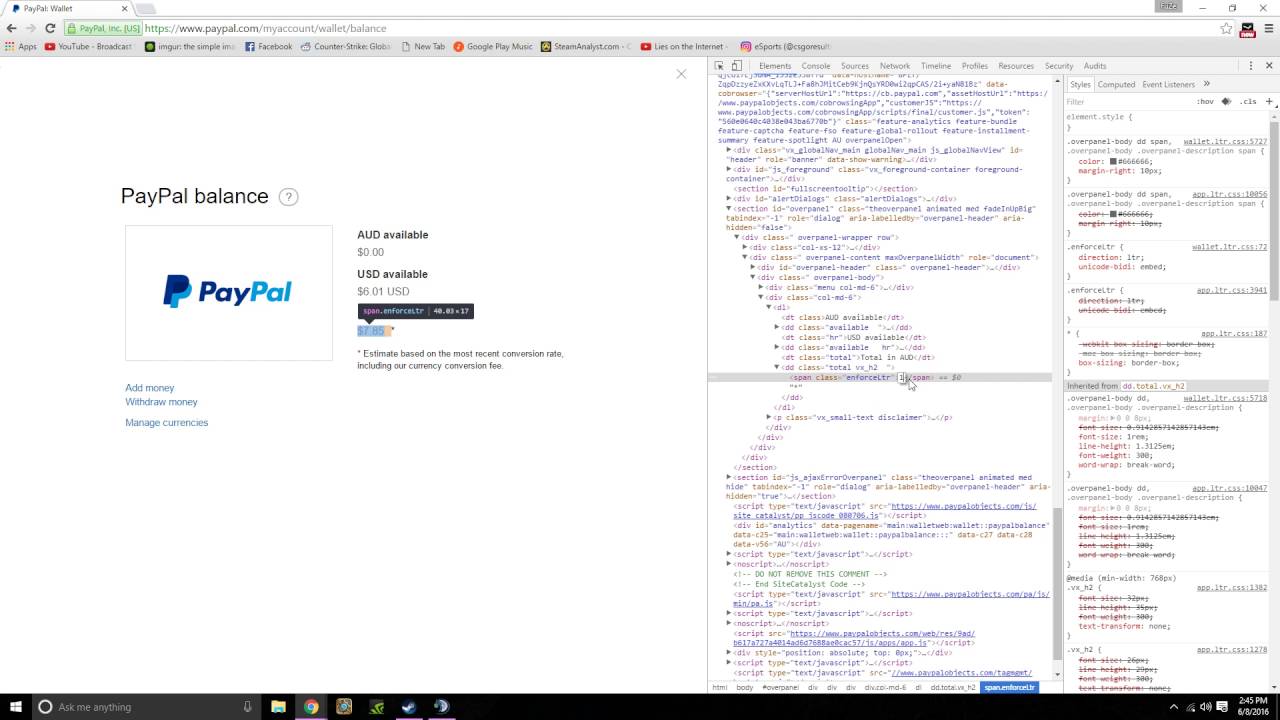Expand the overpanel-header div node
The width and height of the screenshot is (1280, 720).
tap(753, 268)
